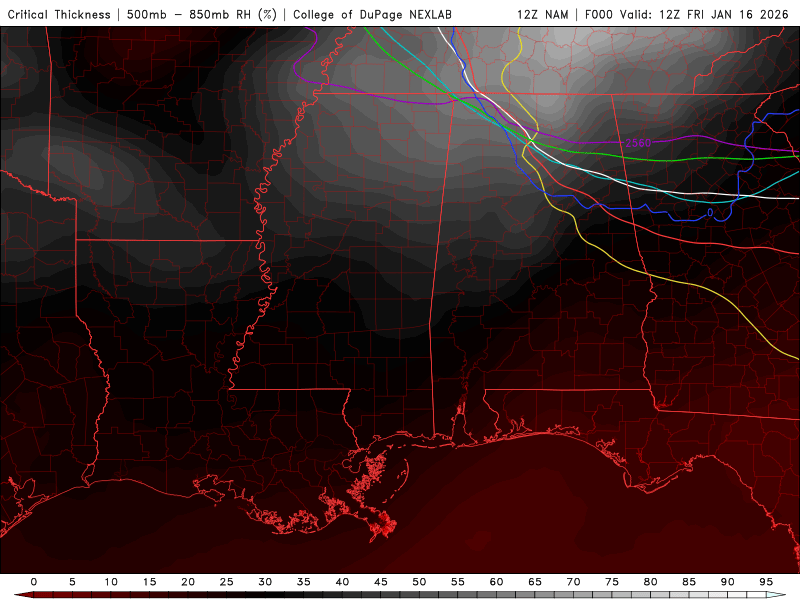
Task: Select the "10" color scale label
Action: coord(111,582)
